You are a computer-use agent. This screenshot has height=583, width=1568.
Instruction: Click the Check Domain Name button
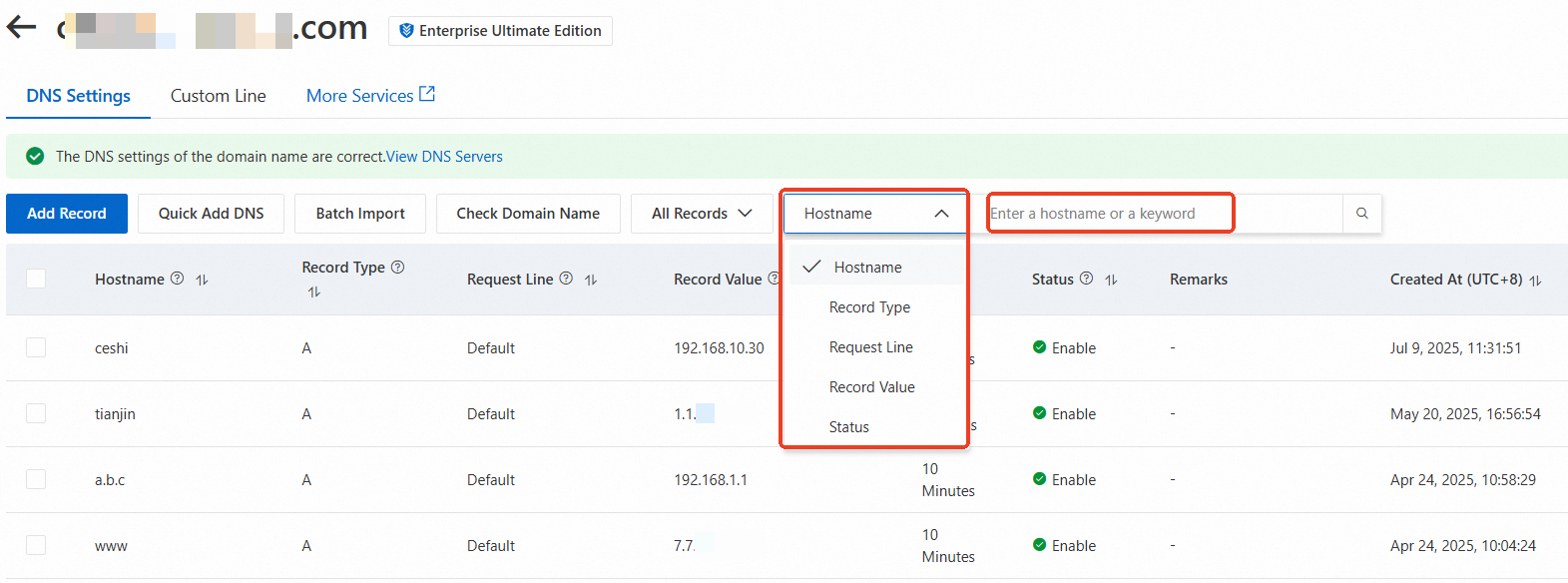pyautogui.click(x=528, y=214)
